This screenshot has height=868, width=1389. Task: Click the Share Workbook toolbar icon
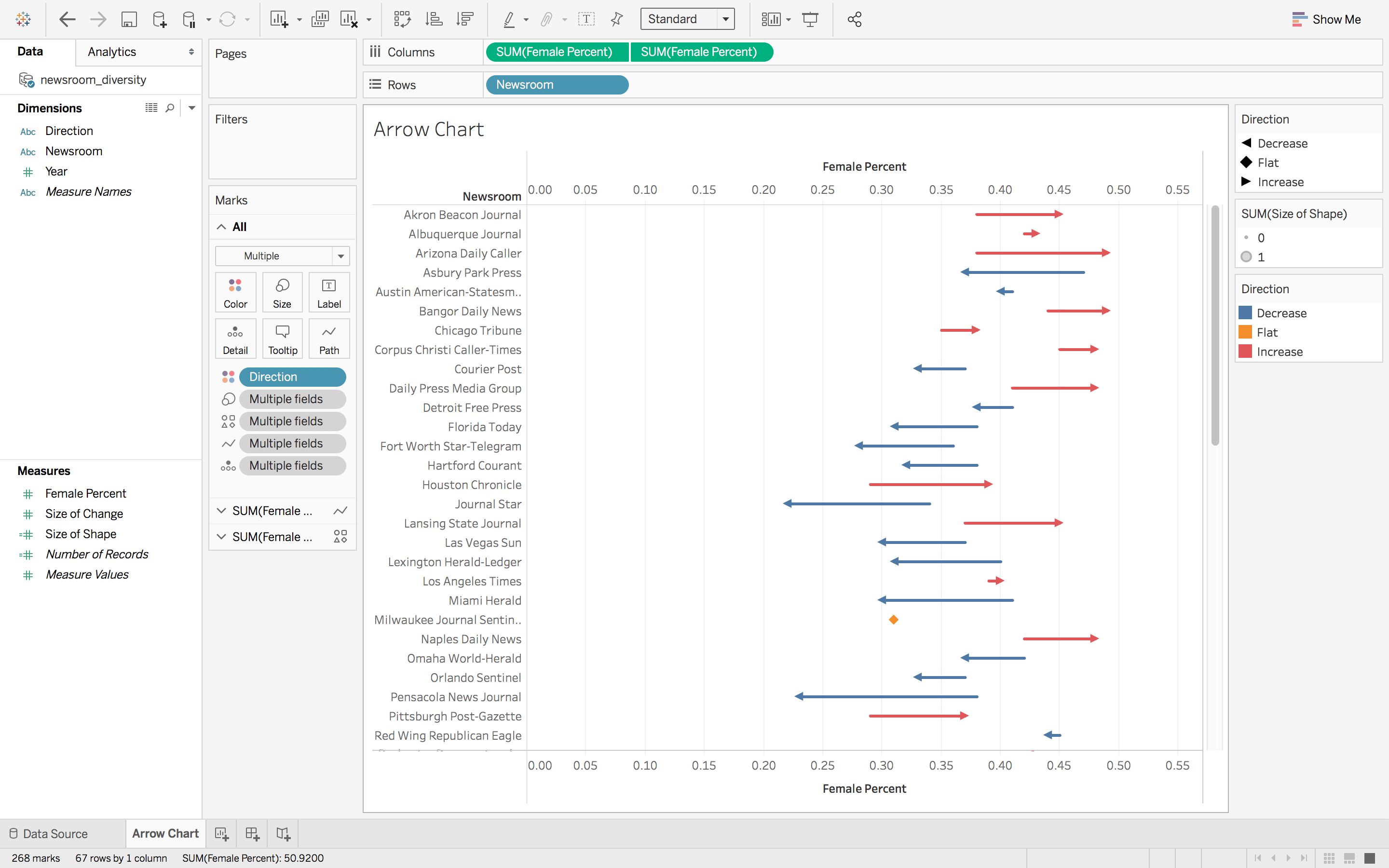click(854, 19)
